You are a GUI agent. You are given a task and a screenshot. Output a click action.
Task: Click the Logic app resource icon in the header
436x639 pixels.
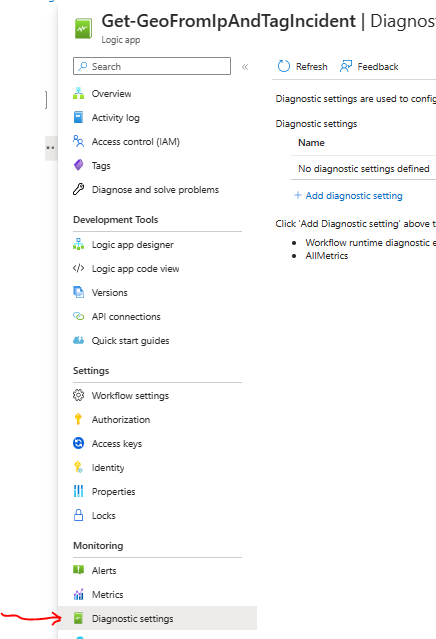83,29
